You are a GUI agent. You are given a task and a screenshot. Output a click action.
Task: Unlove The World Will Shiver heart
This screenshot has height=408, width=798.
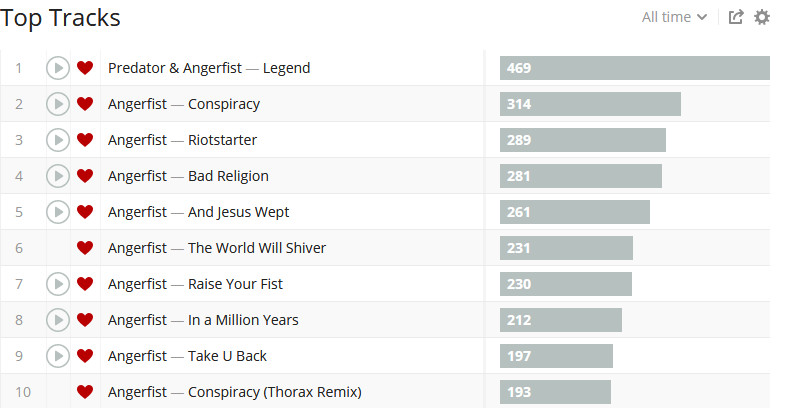tap(85, 248)
